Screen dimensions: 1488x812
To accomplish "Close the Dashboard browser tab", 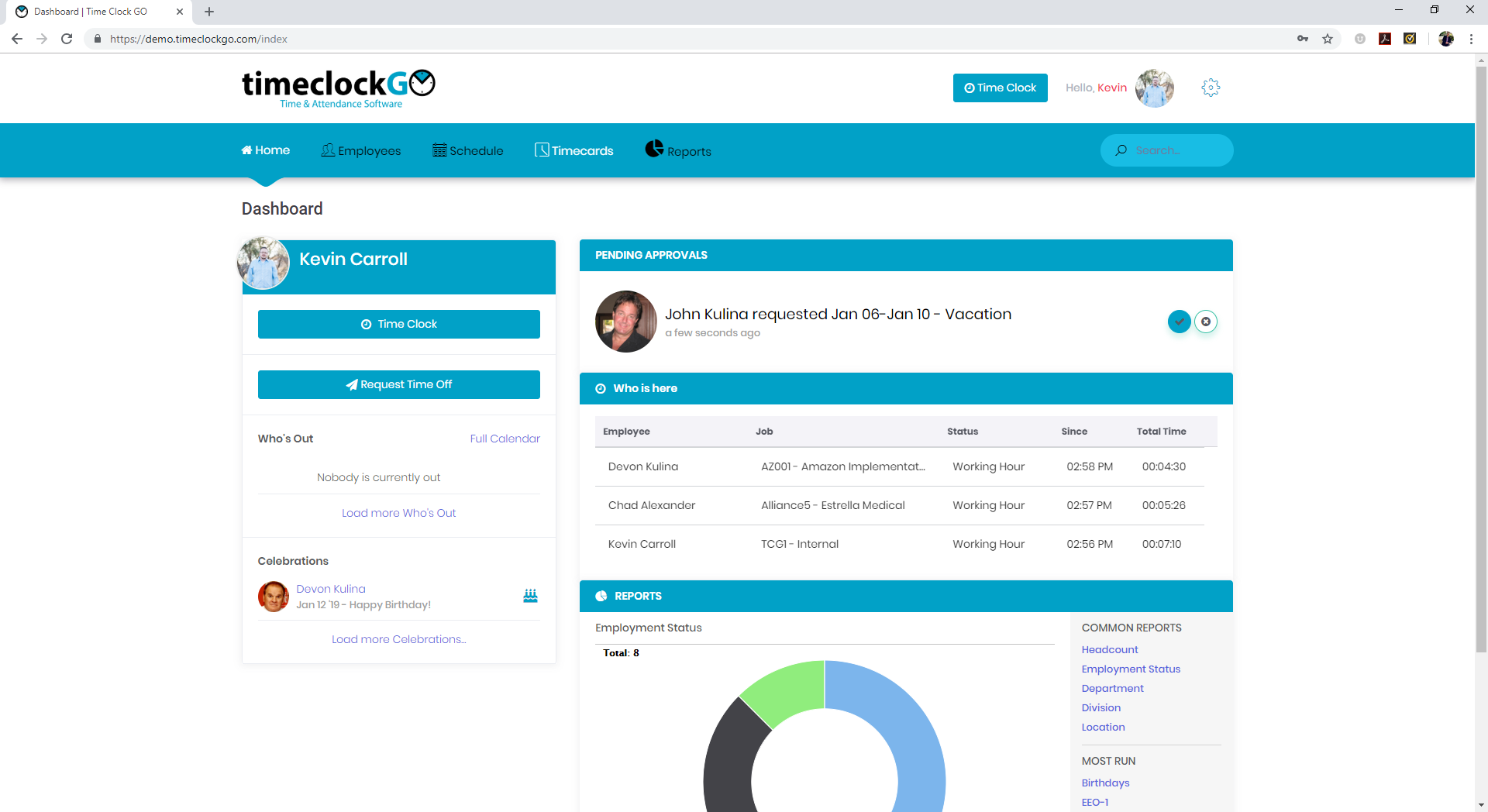I will [x=180, y=12].
